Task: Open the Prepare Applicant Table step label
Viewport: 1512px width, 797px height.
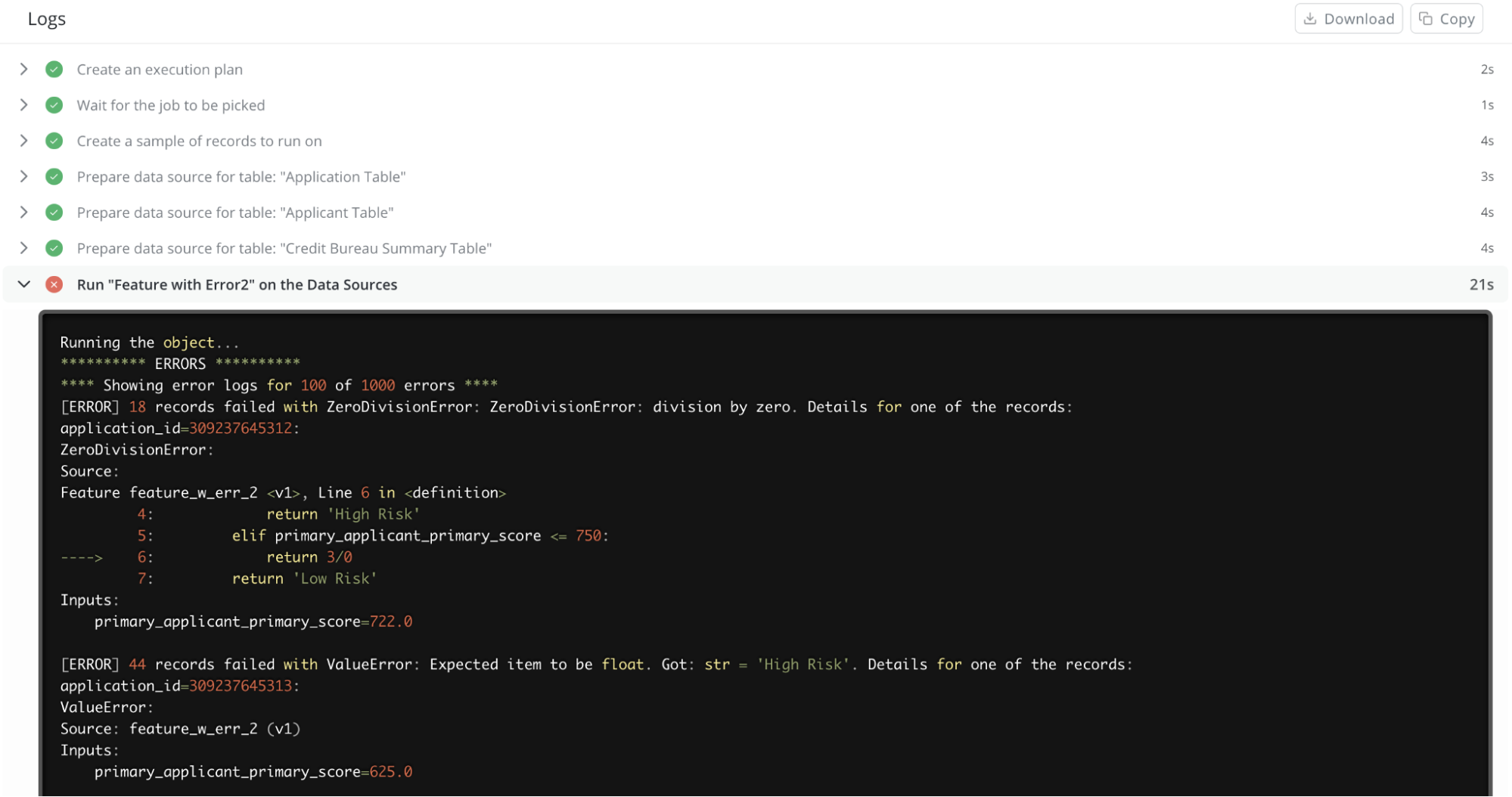Action: [234, 212]
